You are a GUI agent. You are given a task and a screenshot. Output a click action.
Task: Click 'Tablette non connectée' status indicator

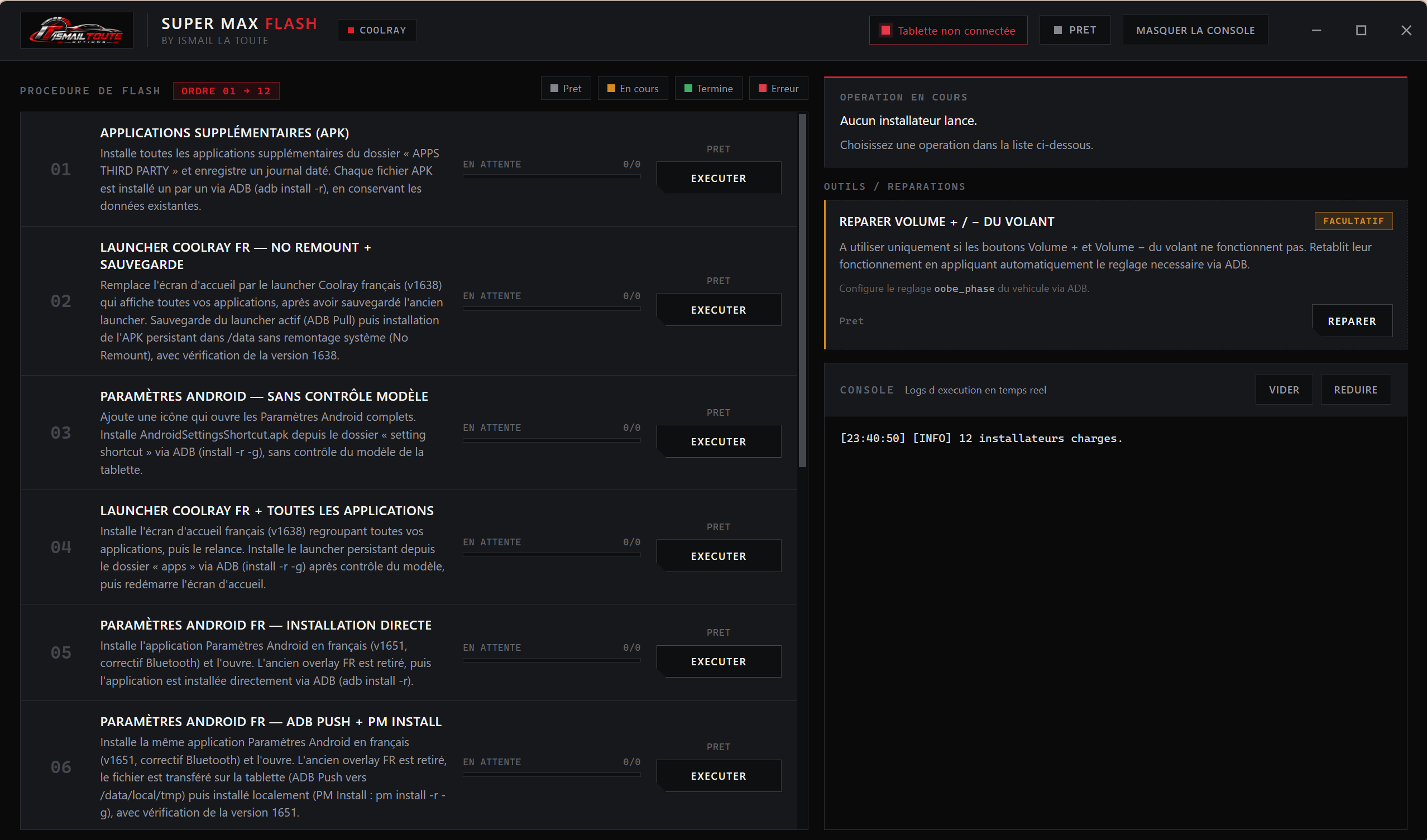(949, 31)
